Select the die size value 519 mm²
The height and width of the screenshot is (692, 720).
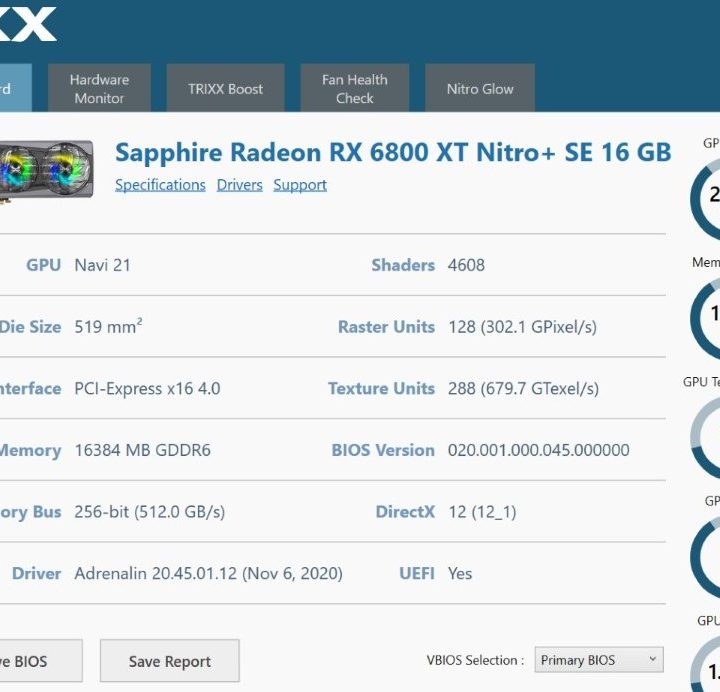(108, 326)
